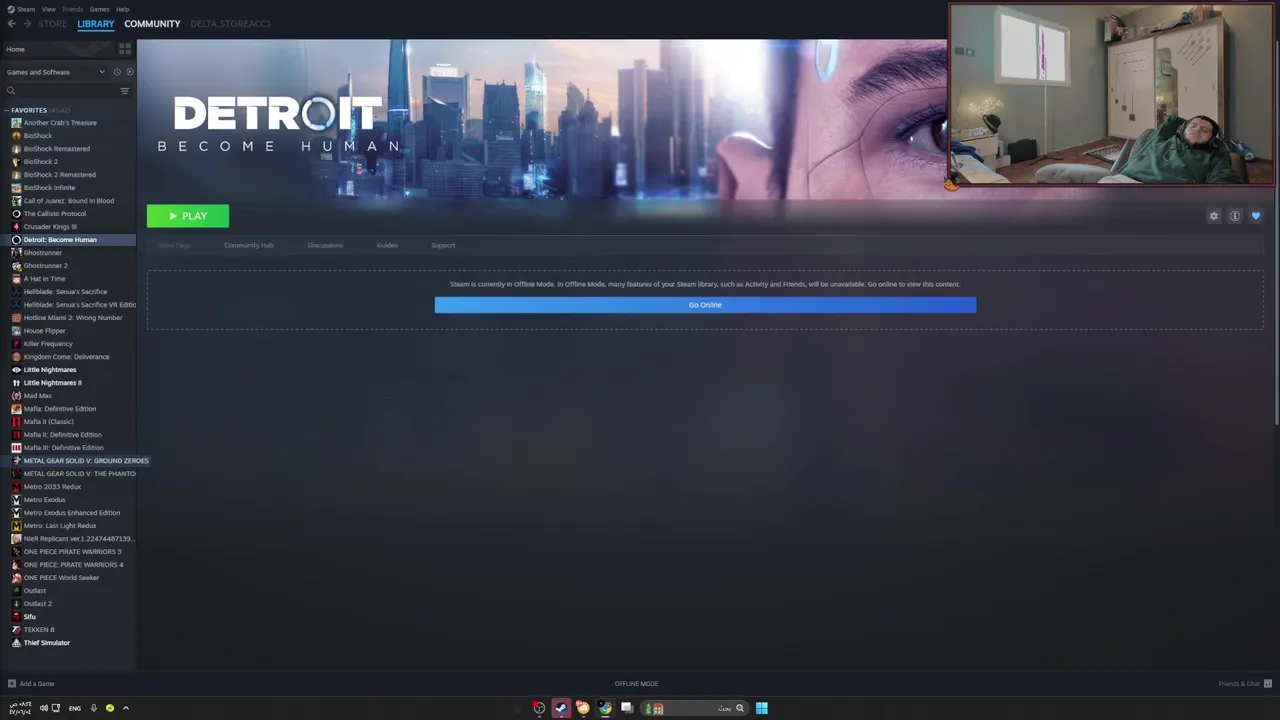Select Ghostrunner 2 in the list
1280x720 pixels.
click(x=46, y=266)
